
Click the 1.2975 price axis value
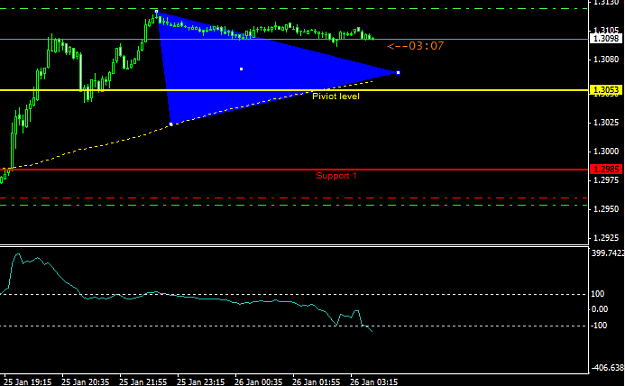click(x=606, y=180)
